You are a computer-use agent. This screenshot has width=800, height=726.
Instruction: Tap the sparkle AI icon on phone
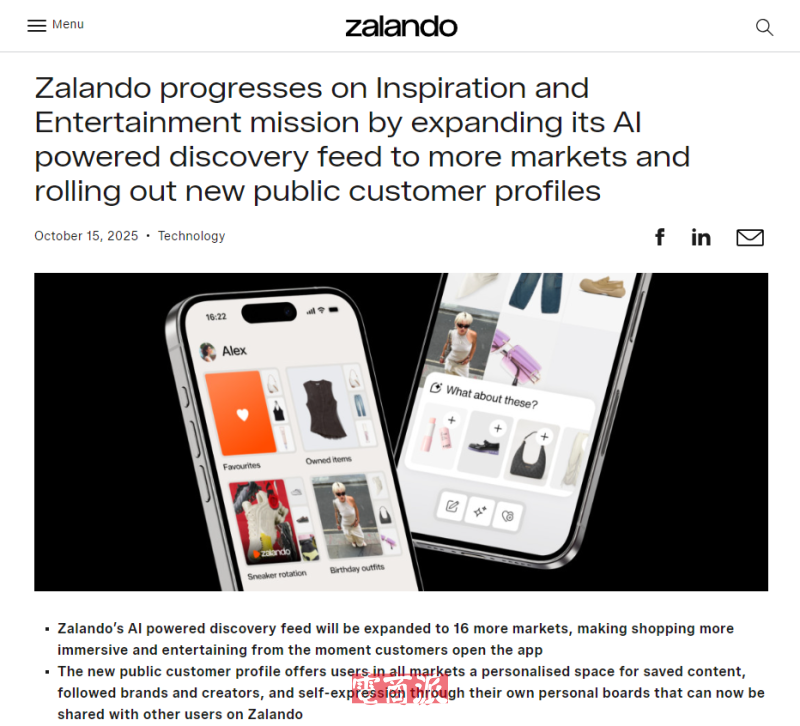[480, 511]
